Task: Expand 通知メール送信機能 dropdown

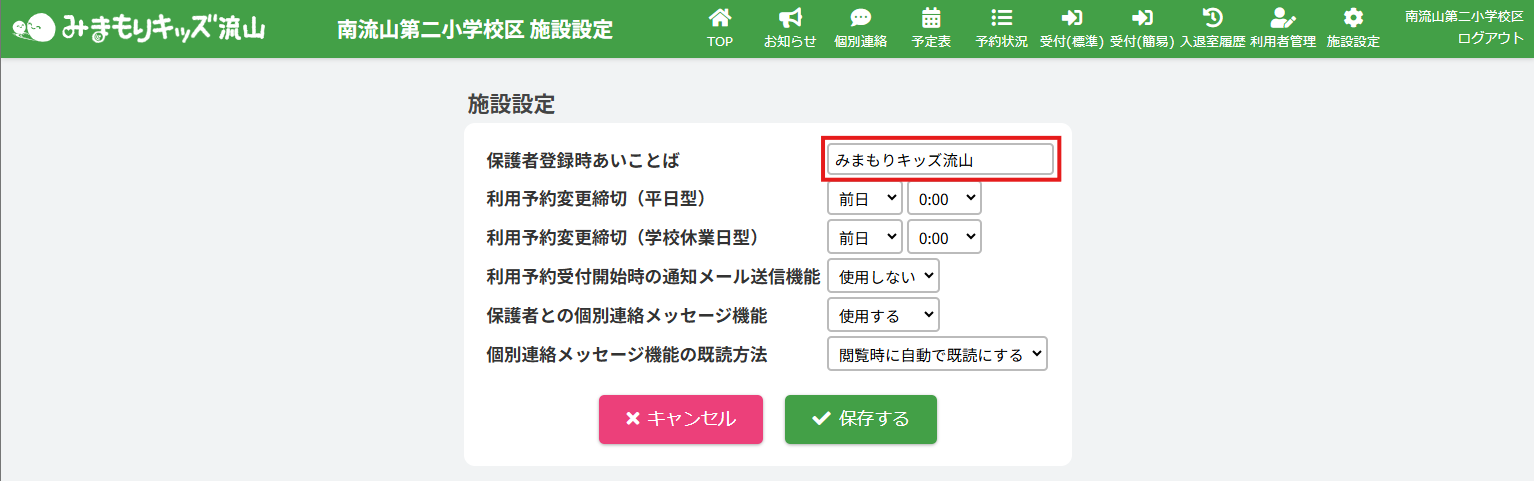Action: [883, 276]
